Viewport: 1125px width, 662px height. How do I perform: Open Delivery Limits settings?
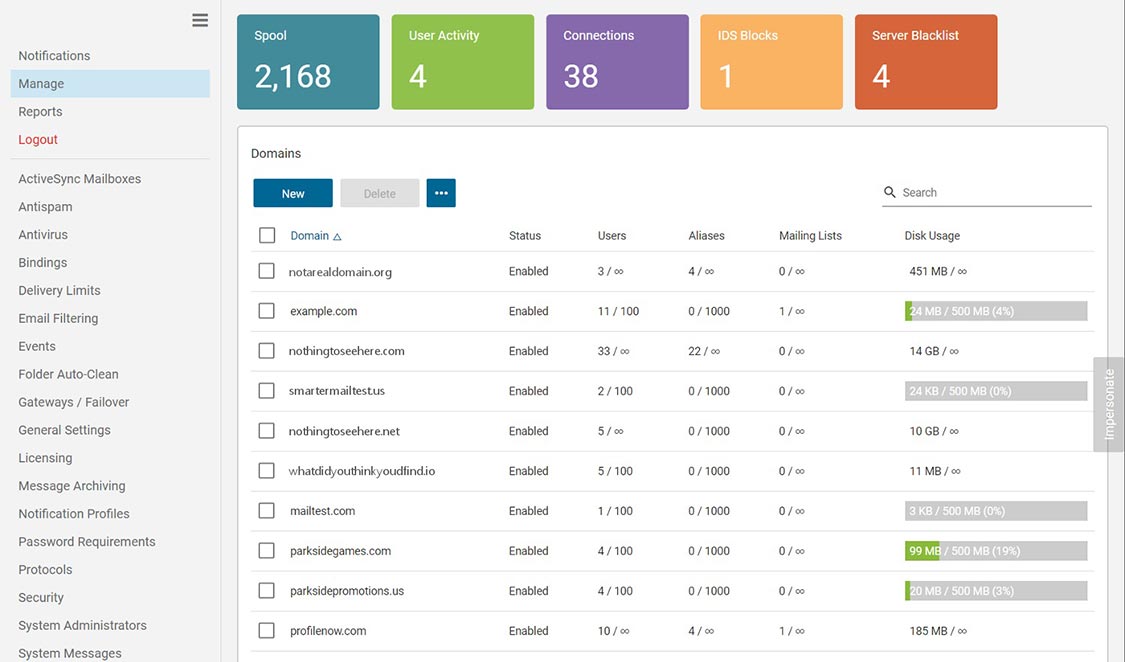60,290
